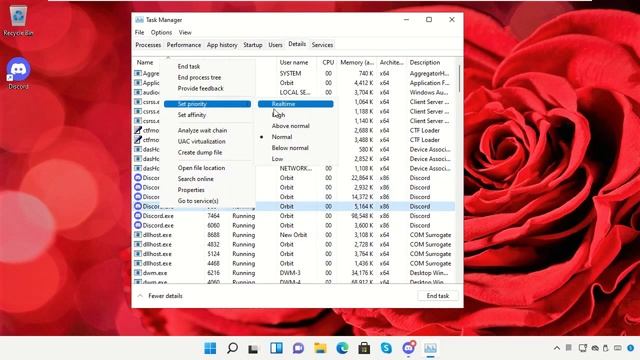The image size is (640, 360).
Task: Click the 98,548 K memory cell
Action: pos(362,216)
